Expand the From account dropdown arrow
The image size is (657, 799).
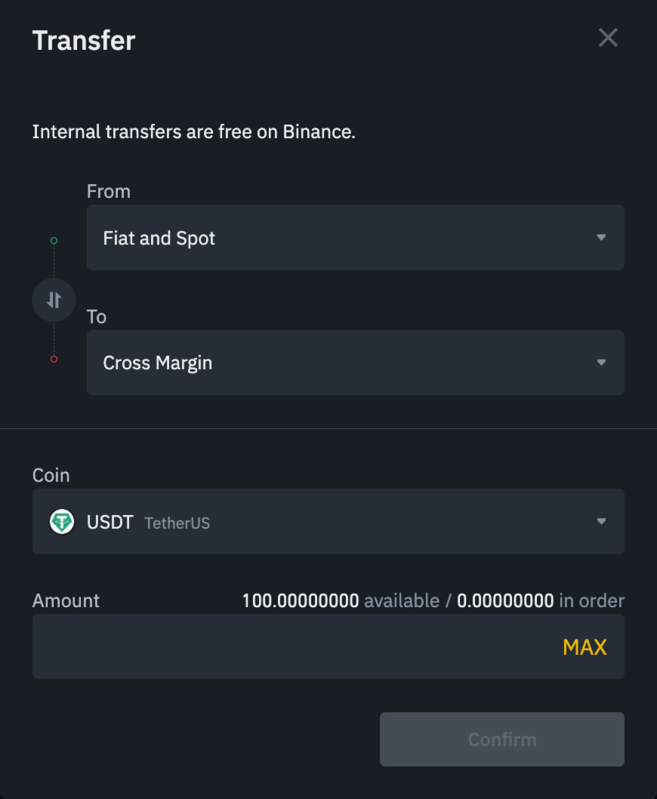pos(601,238)
